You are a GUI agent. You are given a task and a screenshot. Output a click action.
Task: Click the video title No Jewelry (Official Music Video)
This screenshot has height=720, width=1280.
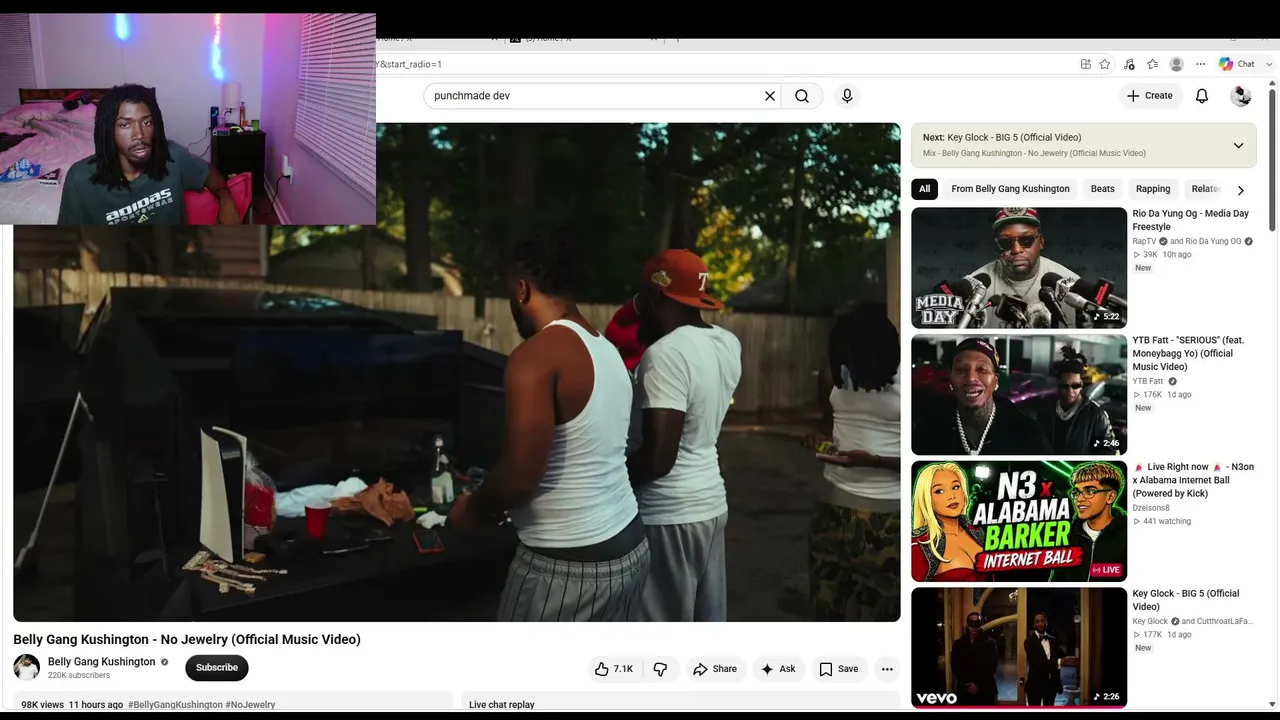pos(187,639)
